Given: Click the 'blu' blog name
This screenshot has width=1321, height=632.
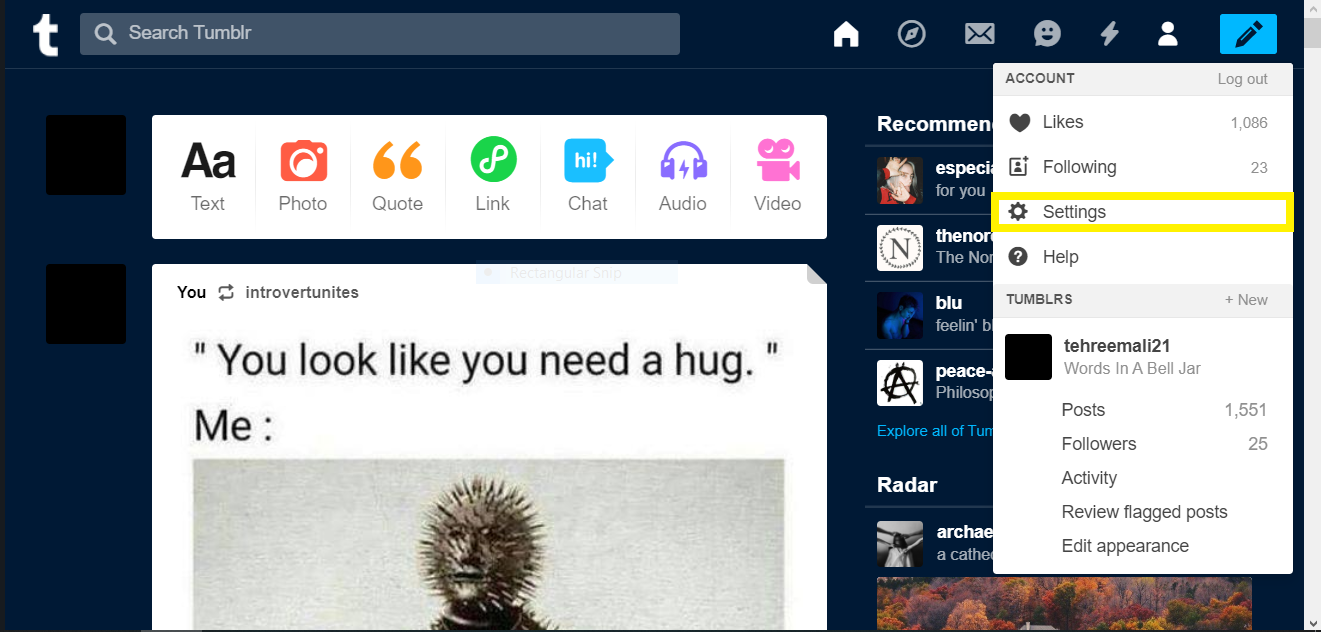Looking at the screenshot, I should point(949,303).
